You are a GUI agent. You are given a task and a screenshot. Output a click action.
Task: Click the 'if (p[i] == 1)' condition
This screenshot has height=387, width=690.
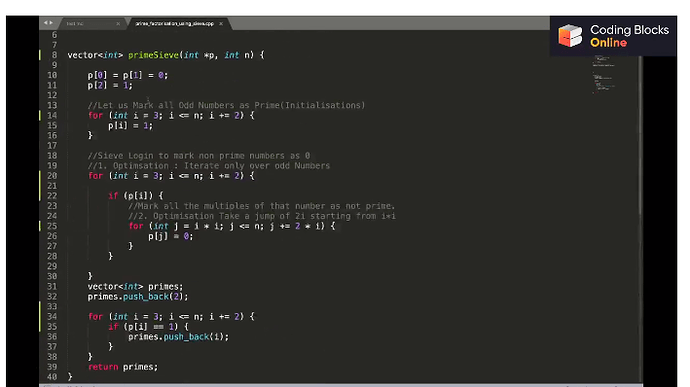pos(148,327)
